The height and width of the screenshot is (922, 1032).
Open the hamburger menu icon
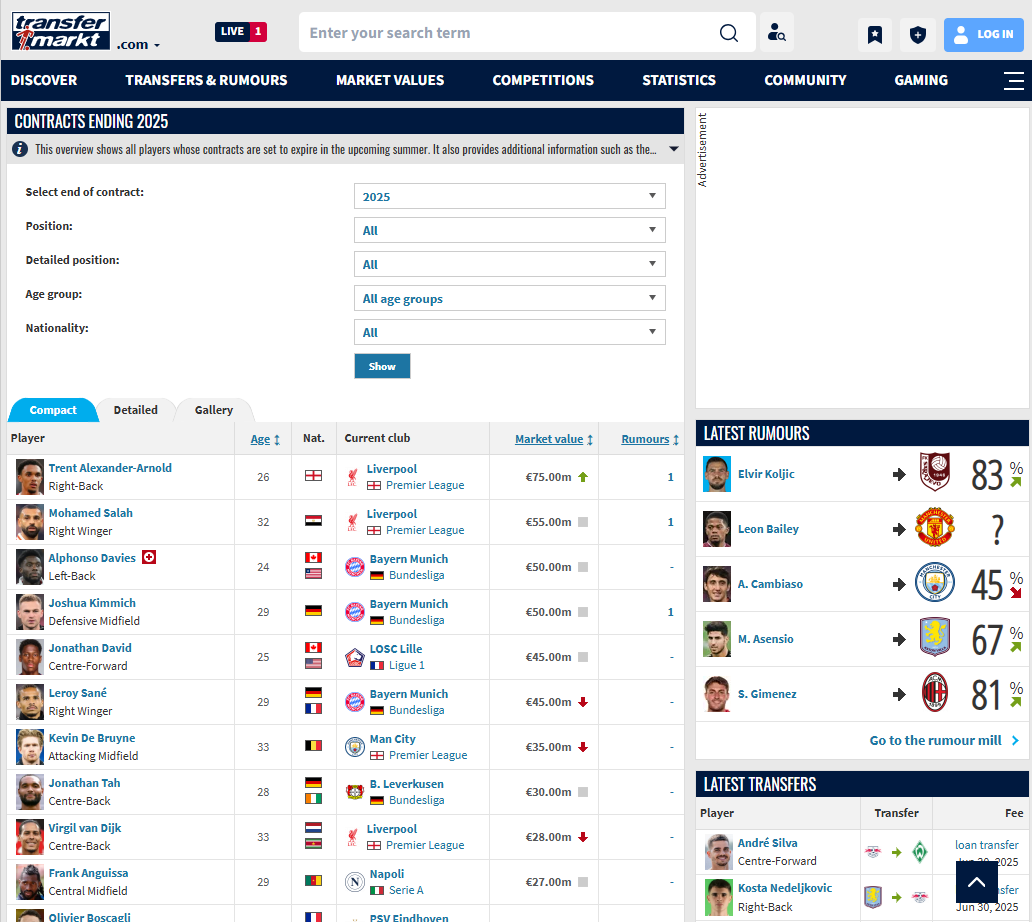click(1014, 80)
